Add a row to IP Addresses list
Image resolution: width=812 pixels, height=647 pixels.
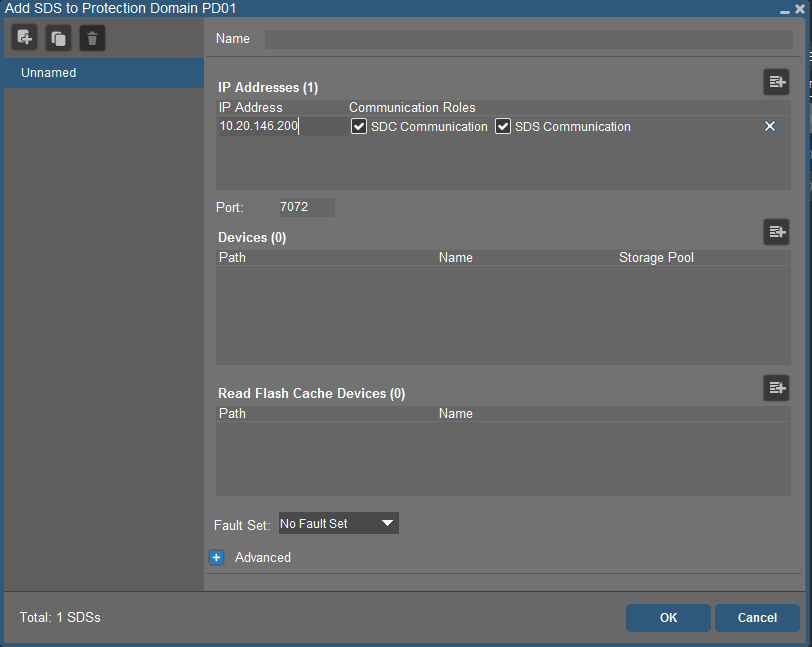(776, 82)
